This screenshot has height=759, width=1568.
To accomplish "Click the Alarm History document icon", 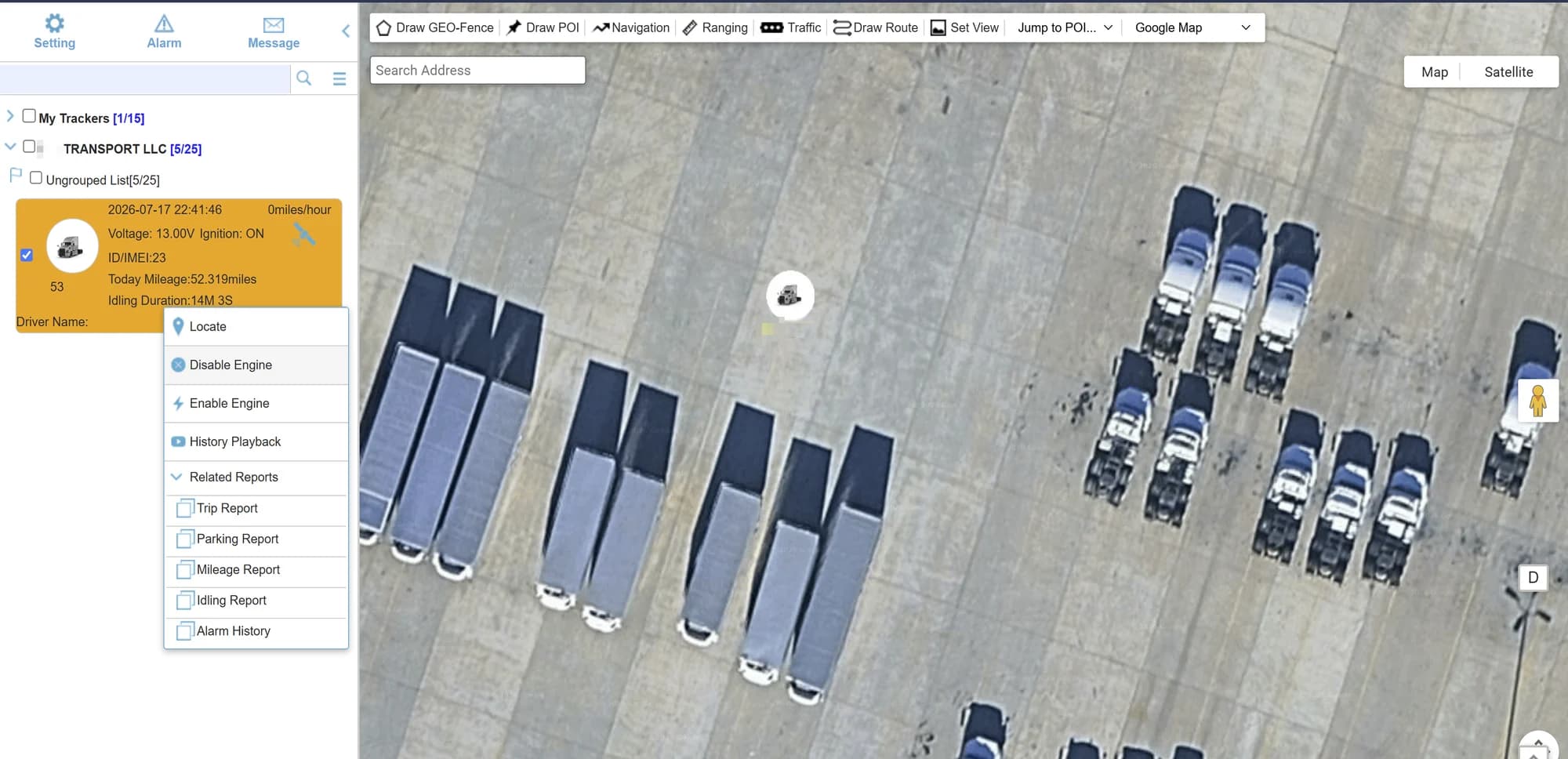I will point(184,630).
